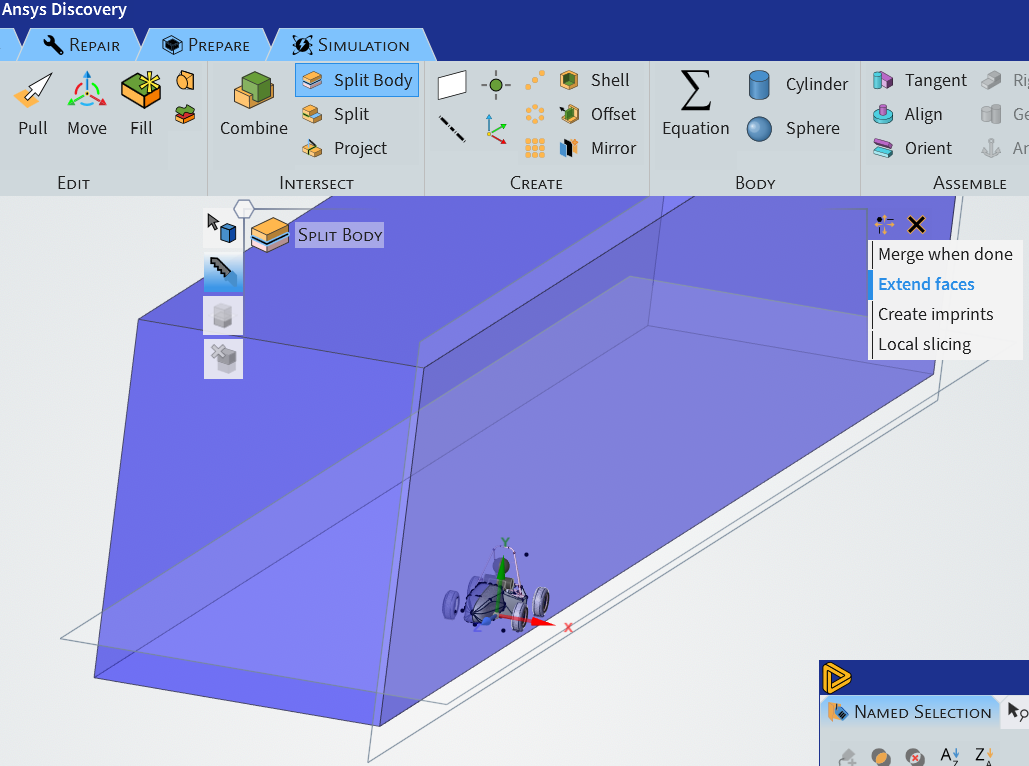Image resolution: width=1029 pixels, height=766 pixels.
Task: Click the Discovery logo icon in panel
Action: (837, 678)
